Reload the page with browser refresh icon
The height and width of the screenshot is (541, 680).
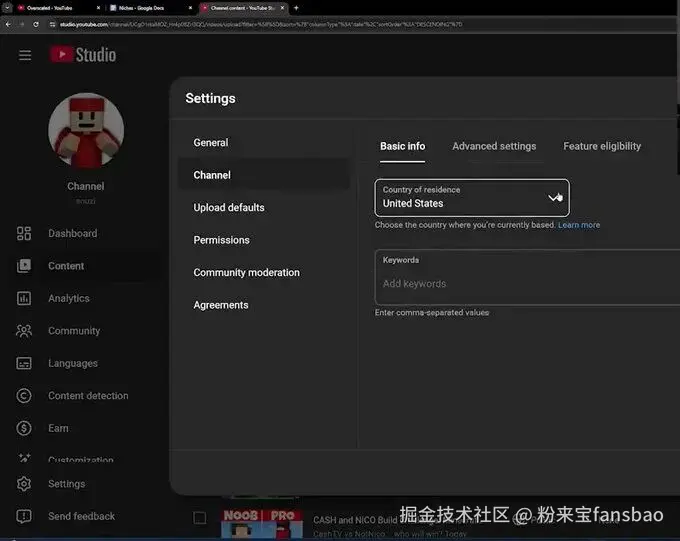pyautogui.click(x=36, y=25)
